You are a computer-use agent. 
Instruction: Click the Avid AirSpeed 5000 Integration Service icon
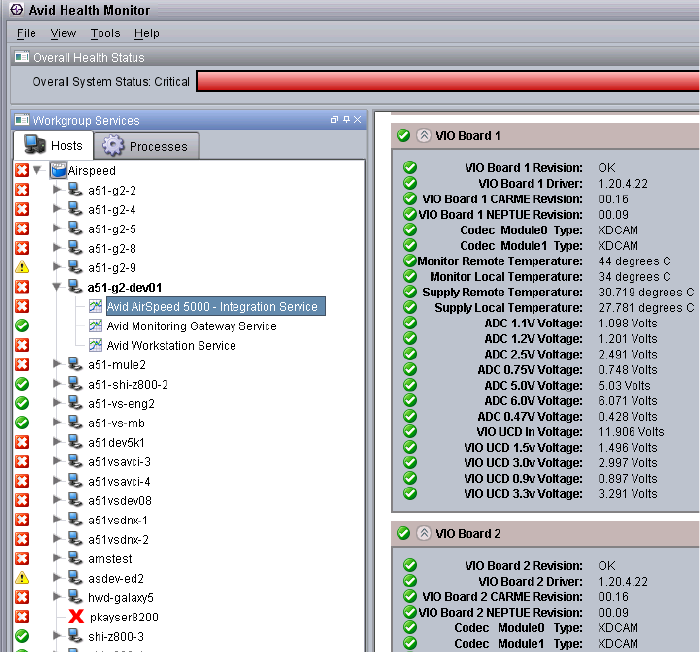[x=95, y=306]
